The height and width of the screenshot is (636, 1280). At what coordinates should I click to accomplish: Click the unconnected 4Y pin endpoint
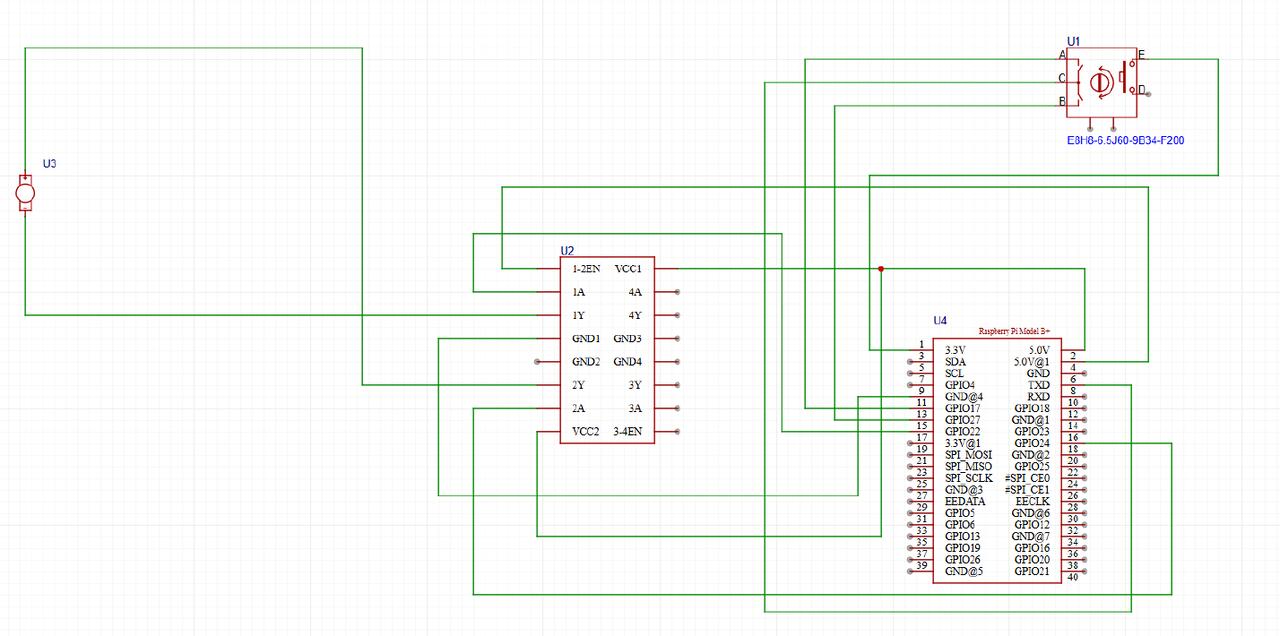tap(678, 315)
